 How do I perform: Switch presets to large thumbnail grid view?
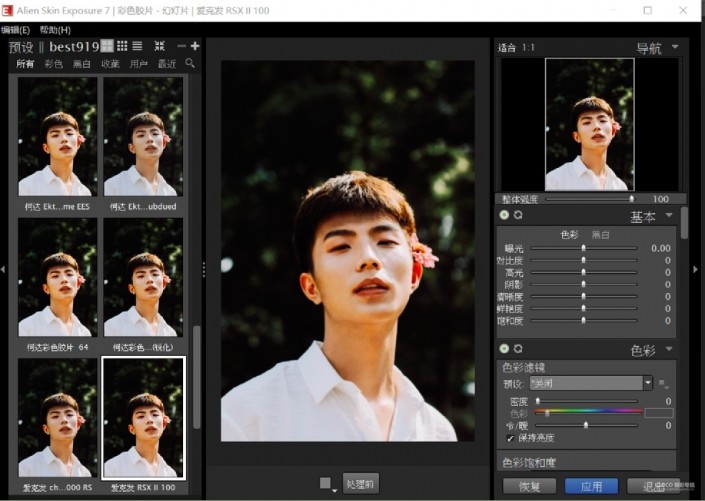coord(107,46)
